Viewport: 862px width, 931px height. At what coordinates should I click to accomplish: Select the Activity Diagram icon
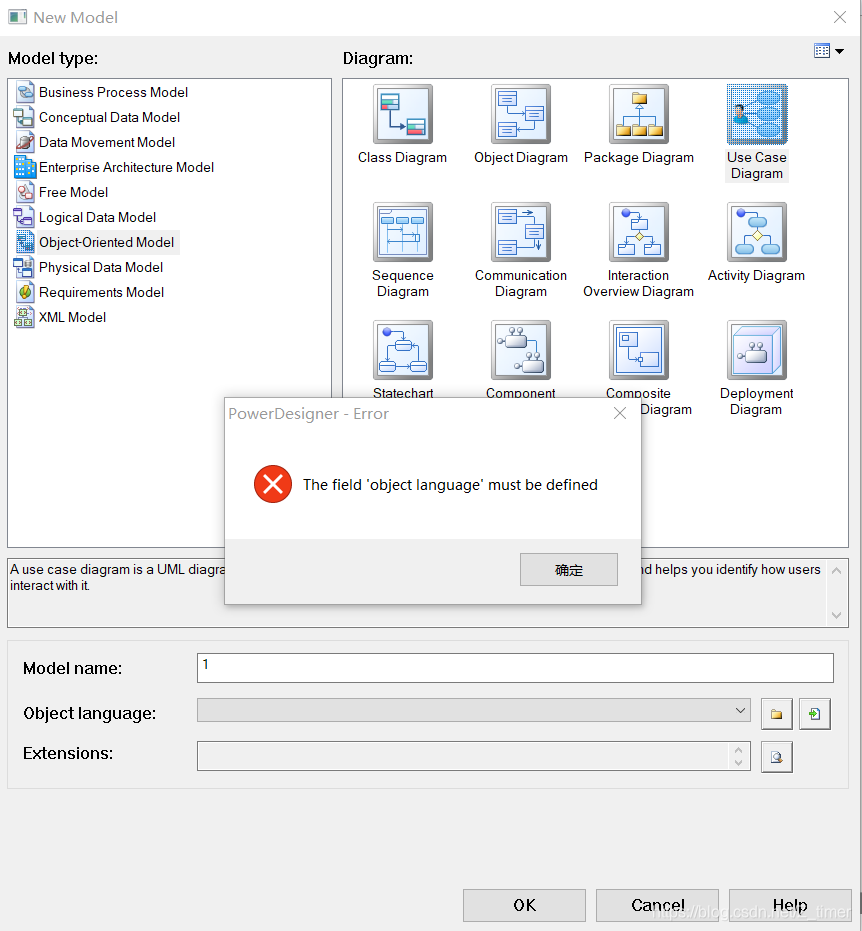point(757,232)
